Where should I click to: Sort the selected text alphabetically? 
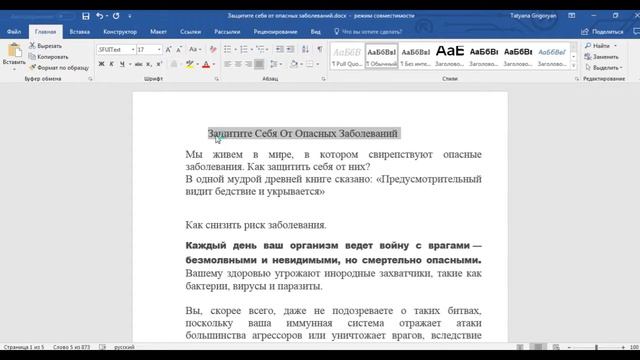305,49
